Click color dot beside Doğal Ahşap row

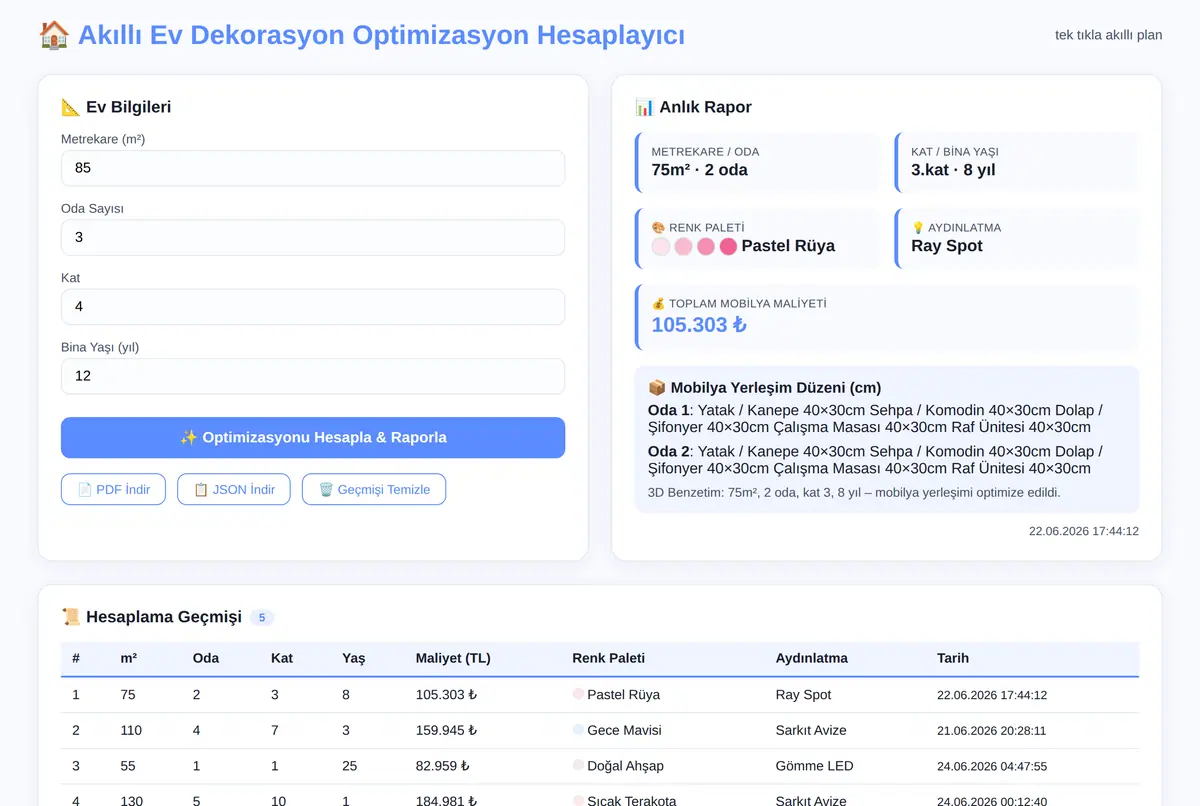click(x=578, y=766)
